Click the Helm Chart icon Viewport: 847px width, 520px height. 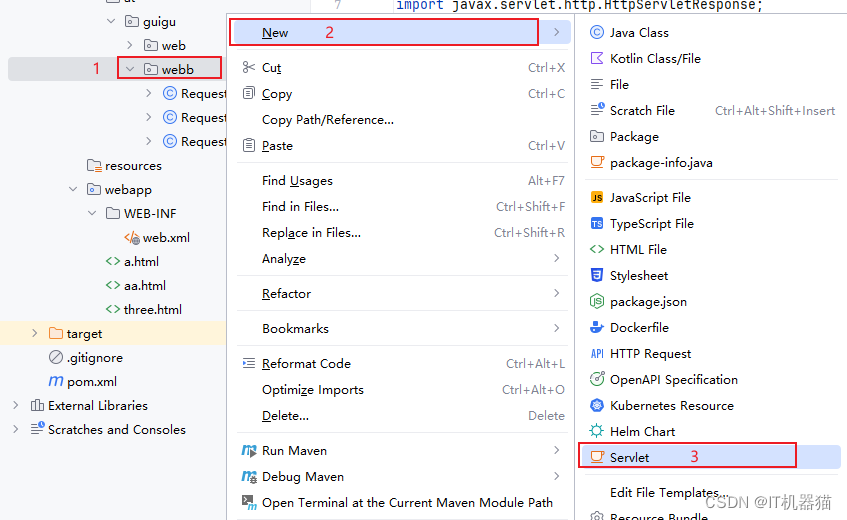[596, 431]
